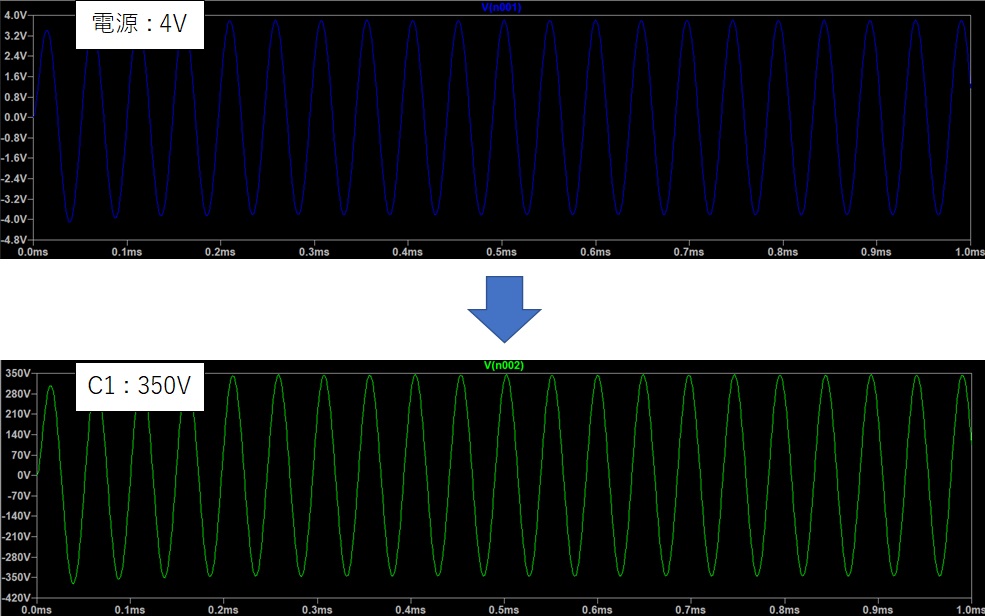Click the -2.4V label on upper vertical axis
The image size is (985, 616).
(x=15, y=179)
